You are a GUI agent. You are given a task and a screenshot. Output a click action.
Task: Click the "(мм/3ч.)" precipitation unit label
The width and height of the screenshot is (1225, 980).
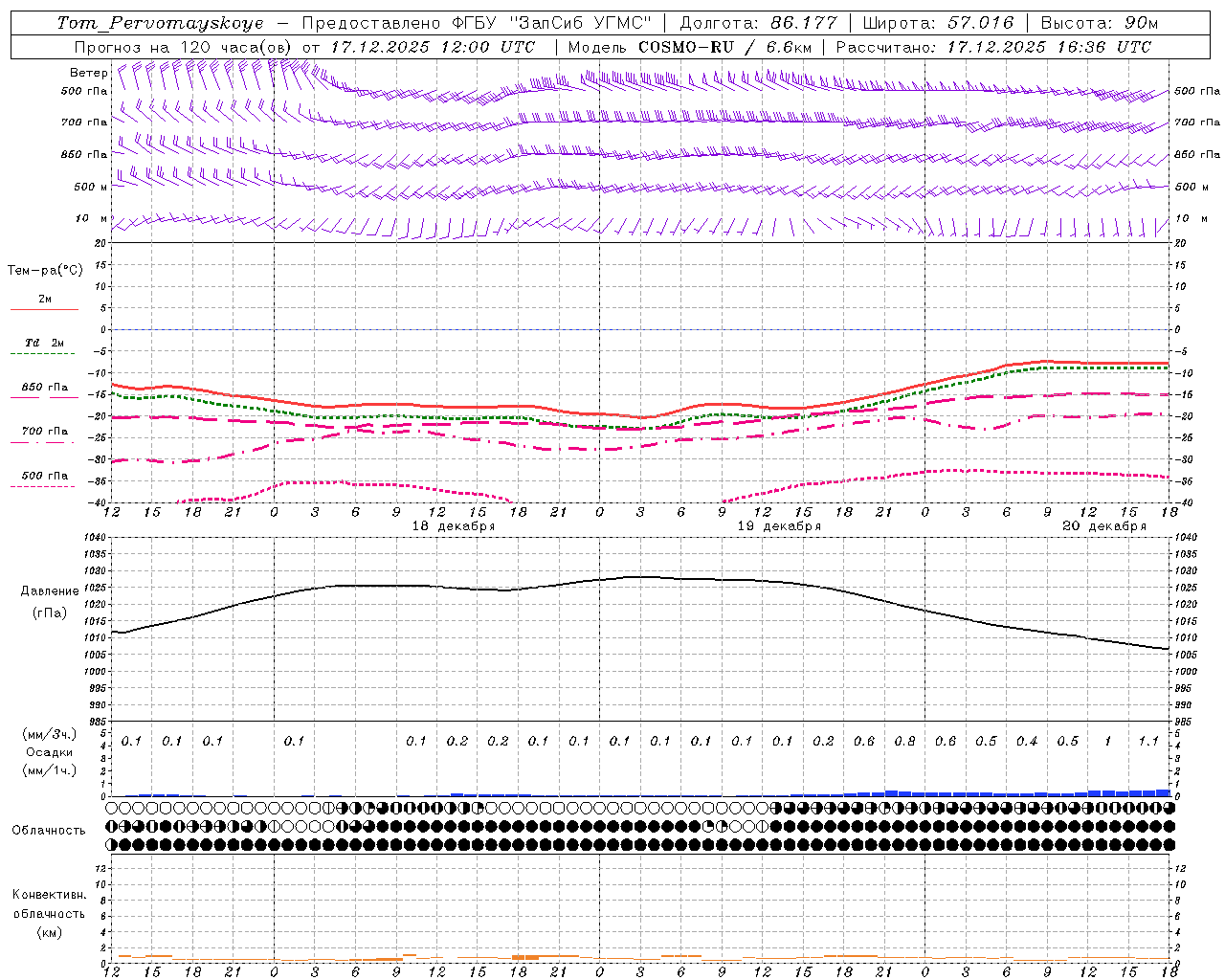coord(50,734)
